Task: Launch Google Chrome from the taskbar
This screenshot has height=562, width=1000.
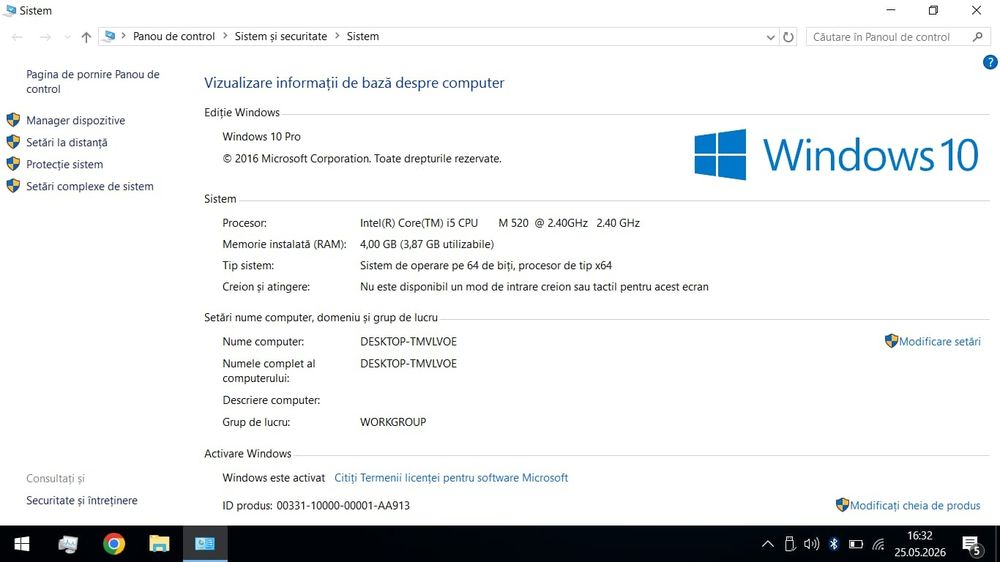Action: [x=114, y=544]
